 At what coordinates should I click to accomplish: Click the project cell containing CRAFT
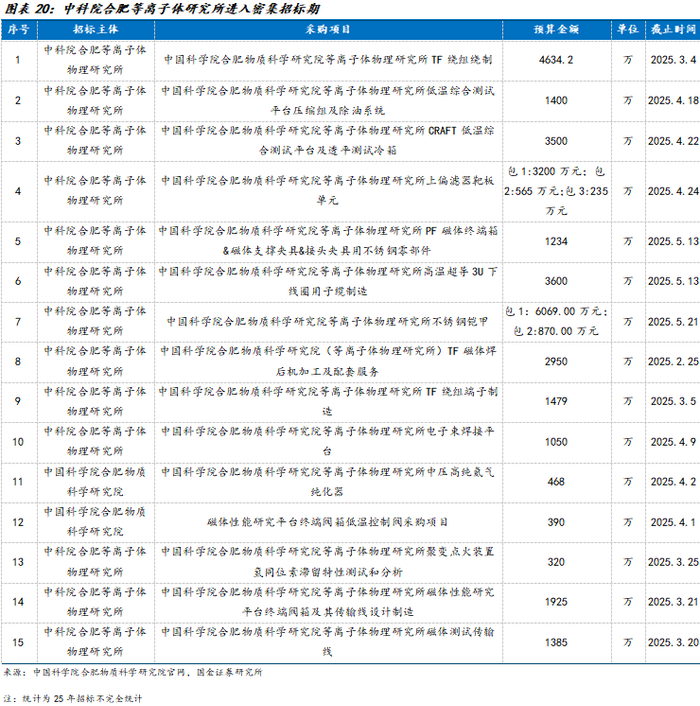(328, 140)
